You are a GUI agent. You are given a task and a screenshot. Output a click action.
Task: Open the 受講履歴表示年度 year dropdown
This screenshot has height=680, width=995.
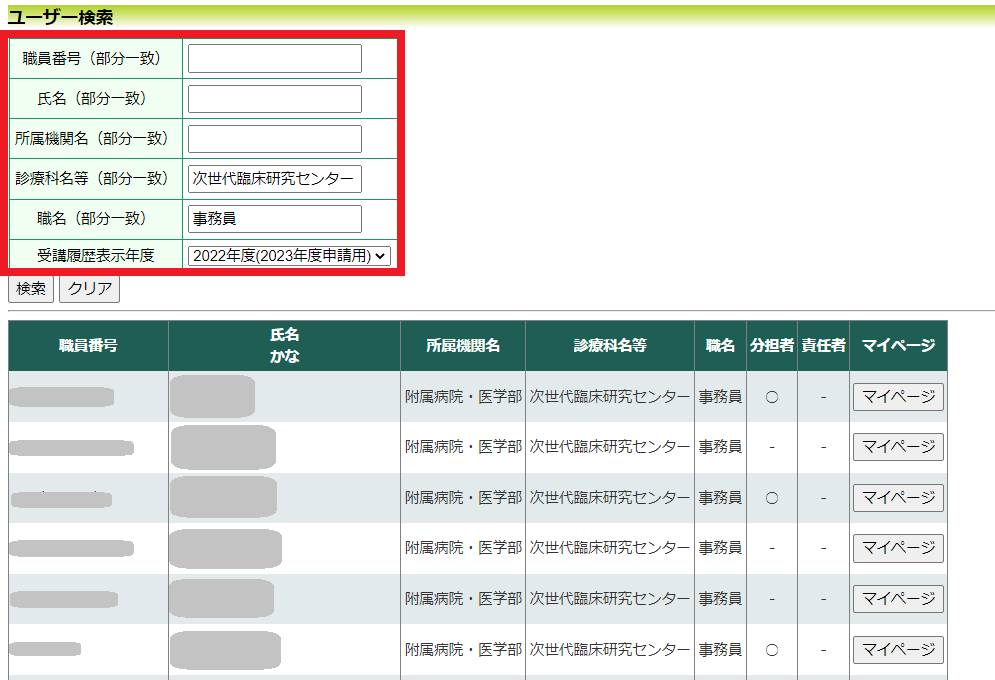[x=289, y=256]
